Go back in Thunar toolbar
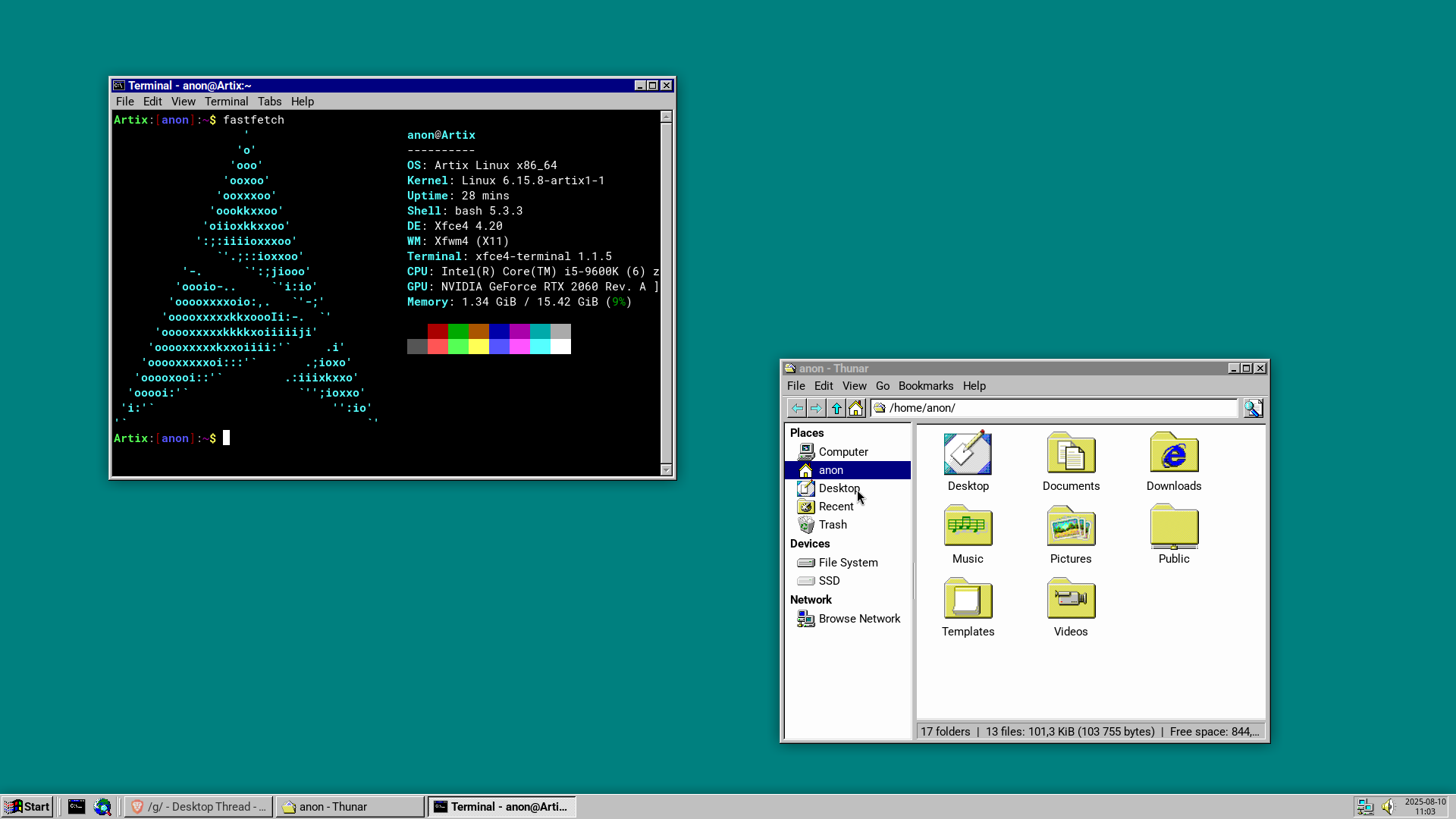1456x819 pixels. click(x=797, y=409)
